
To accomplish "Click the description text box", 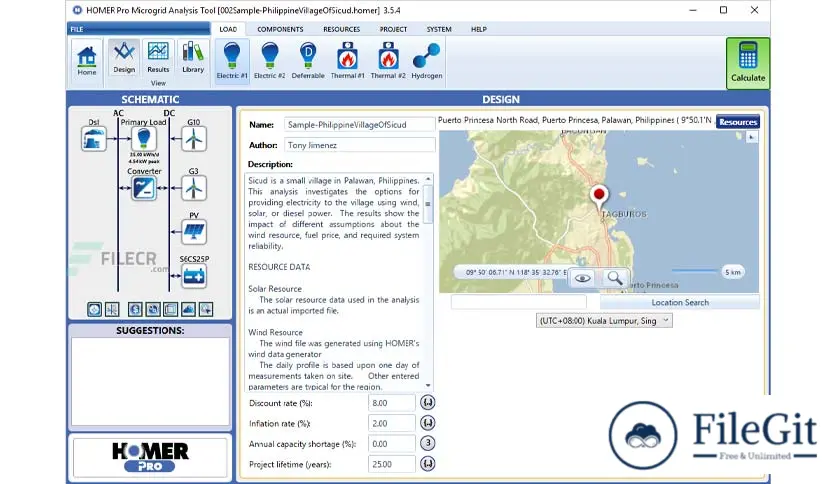I will pyautogui.click(x=334, y=283).
